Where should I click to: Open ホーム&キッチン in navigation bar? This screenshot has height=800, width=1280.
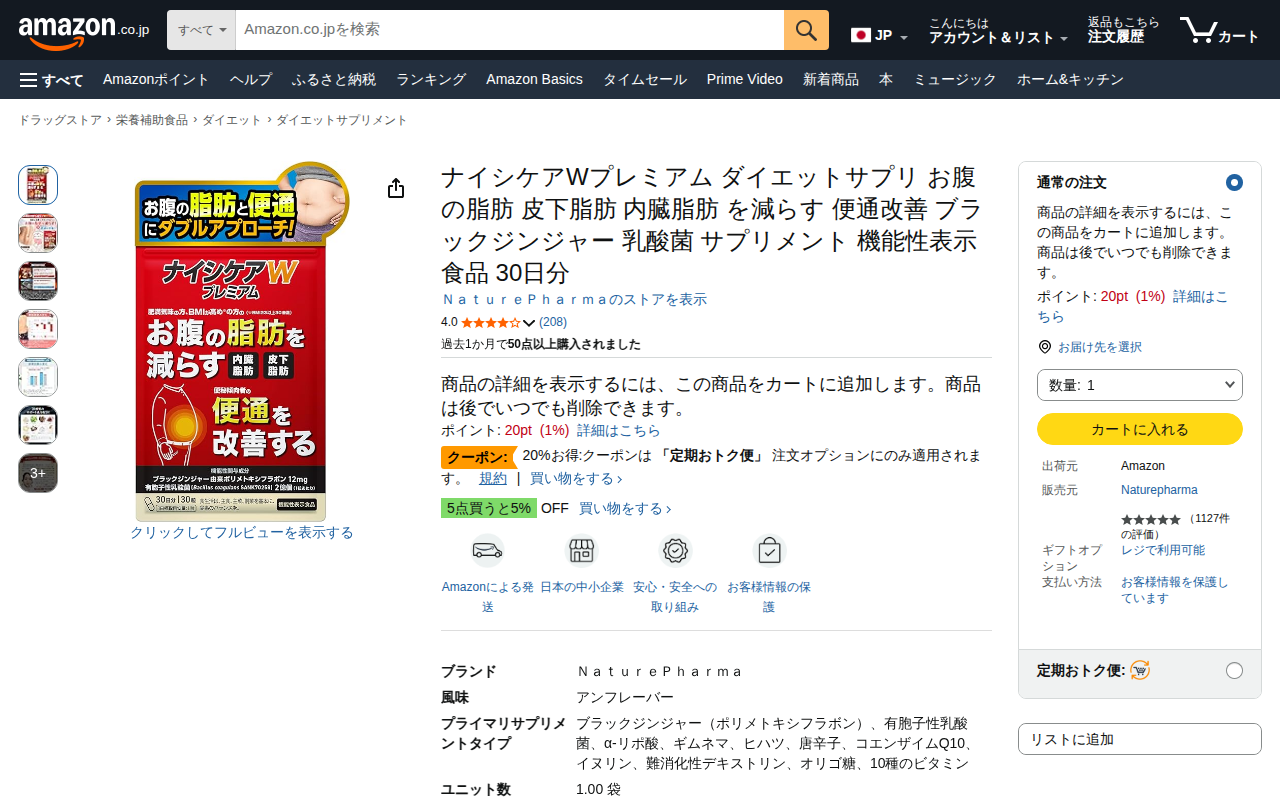tap(1070, 80)
